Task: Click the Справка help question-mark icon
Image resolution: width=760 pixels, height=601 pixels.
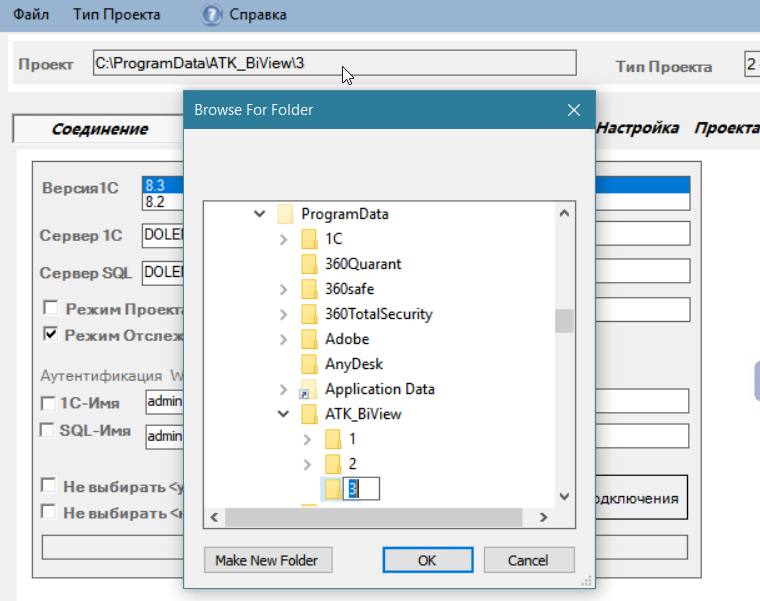Action: pyautogui.click(x=211, y=15)
